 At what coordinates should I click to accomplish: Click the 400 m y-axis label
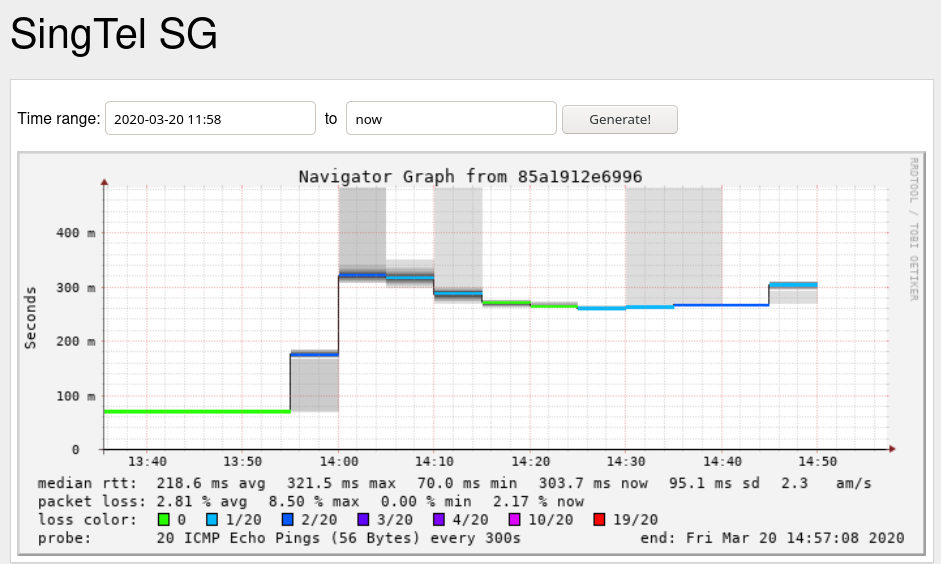(76, 233)
